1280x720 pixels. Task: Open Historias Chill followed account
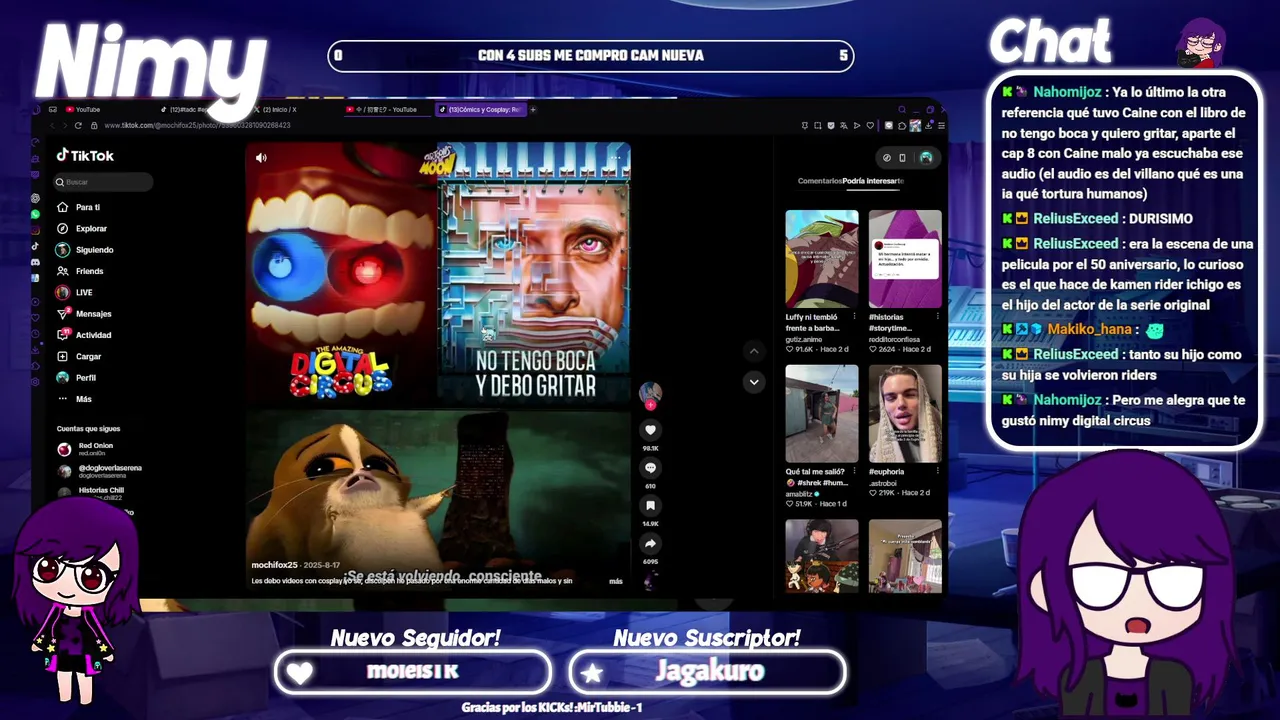pos(91,493)
